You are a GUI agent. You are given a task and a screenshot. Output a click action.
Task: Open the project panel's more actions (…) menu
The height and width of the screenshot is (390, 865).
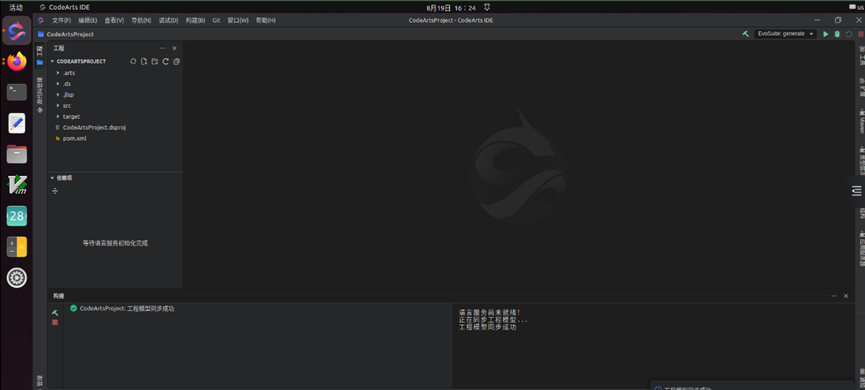coord(162,49)
